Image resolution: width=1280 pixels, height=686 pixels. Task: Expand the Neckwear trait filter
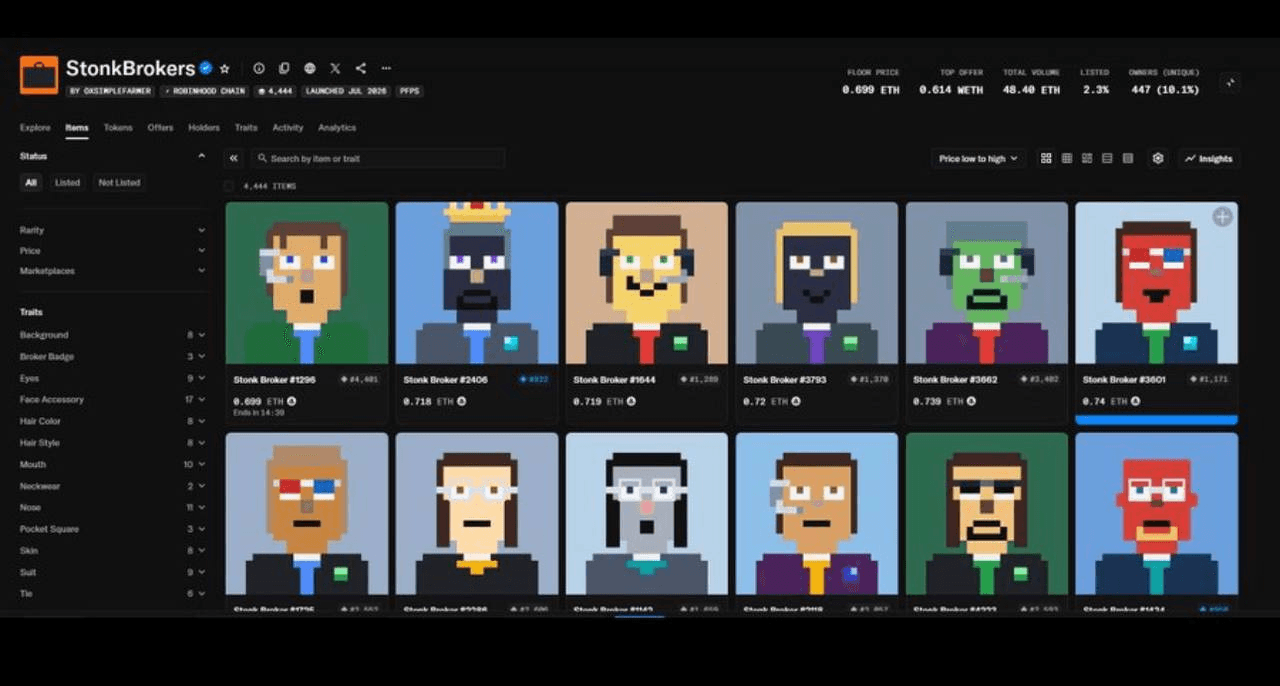(113, 486)
